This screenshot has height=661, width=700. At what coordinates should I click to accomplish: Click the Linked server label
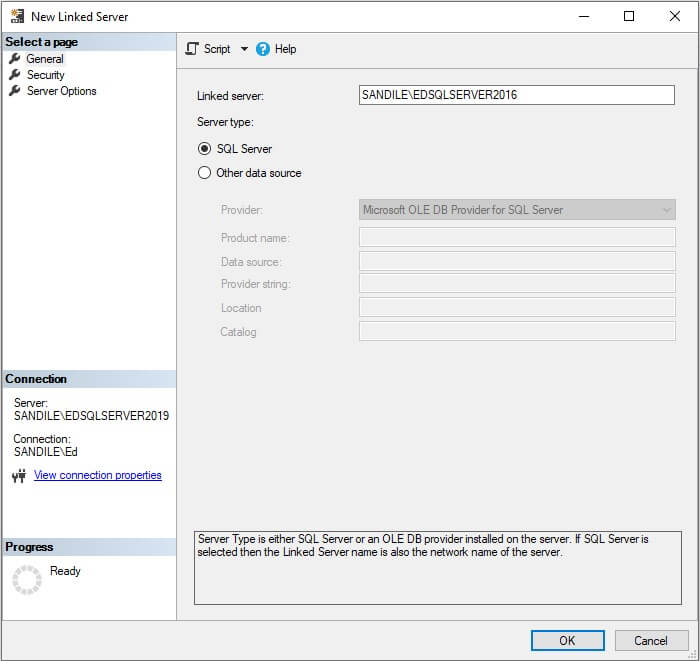click(x=230, y=96)
